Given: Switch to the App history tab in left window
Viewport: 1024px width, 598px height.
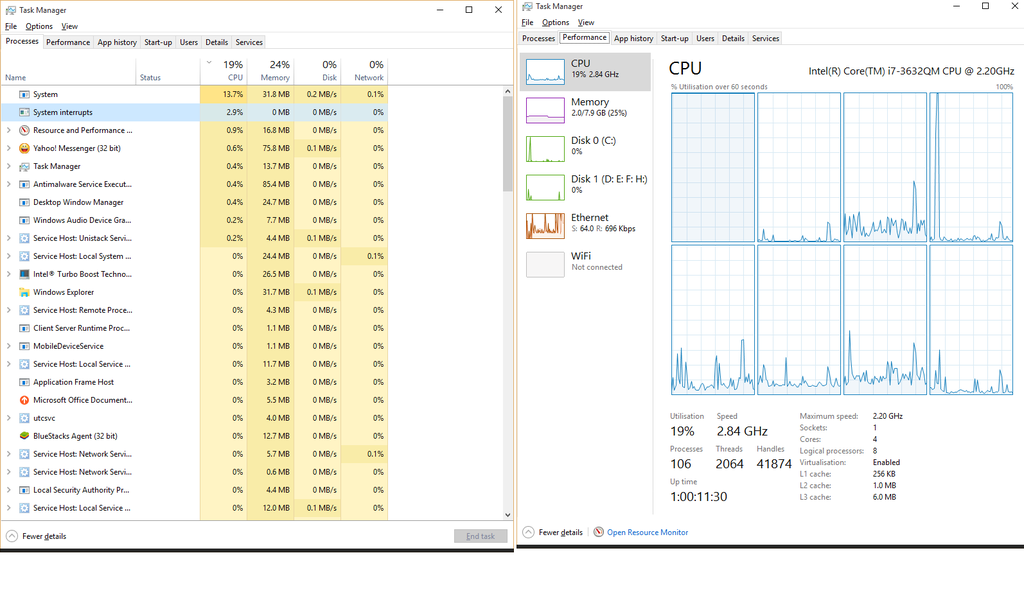Looking at the screenshot, I should (x=117, y=42).
